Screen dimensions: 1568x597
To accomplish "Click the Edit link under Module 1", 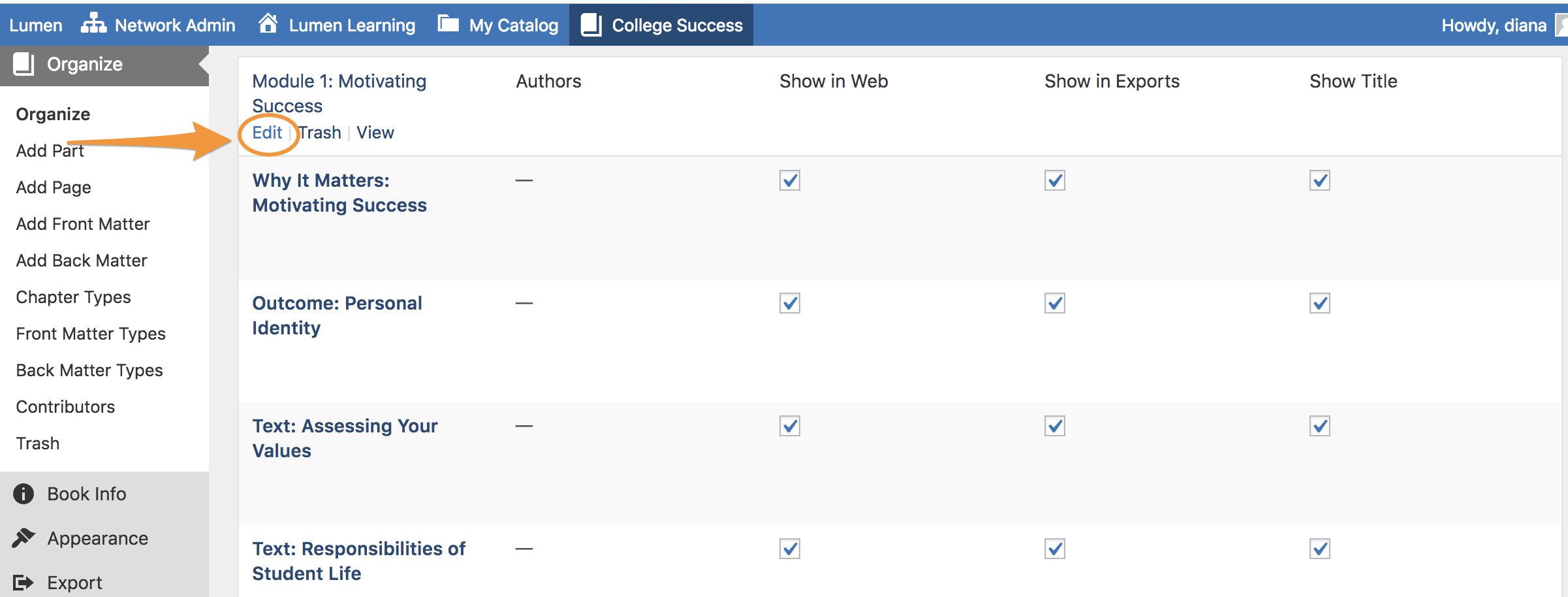I will 267,133.
